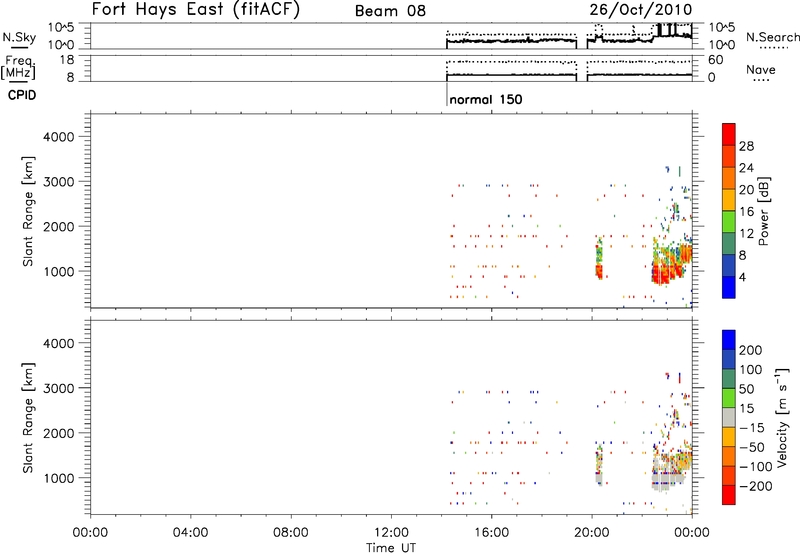Screen dimensions: 800x554
Task: Click the 'N.Sky' axis label
Action: click(x=19, y=37)
